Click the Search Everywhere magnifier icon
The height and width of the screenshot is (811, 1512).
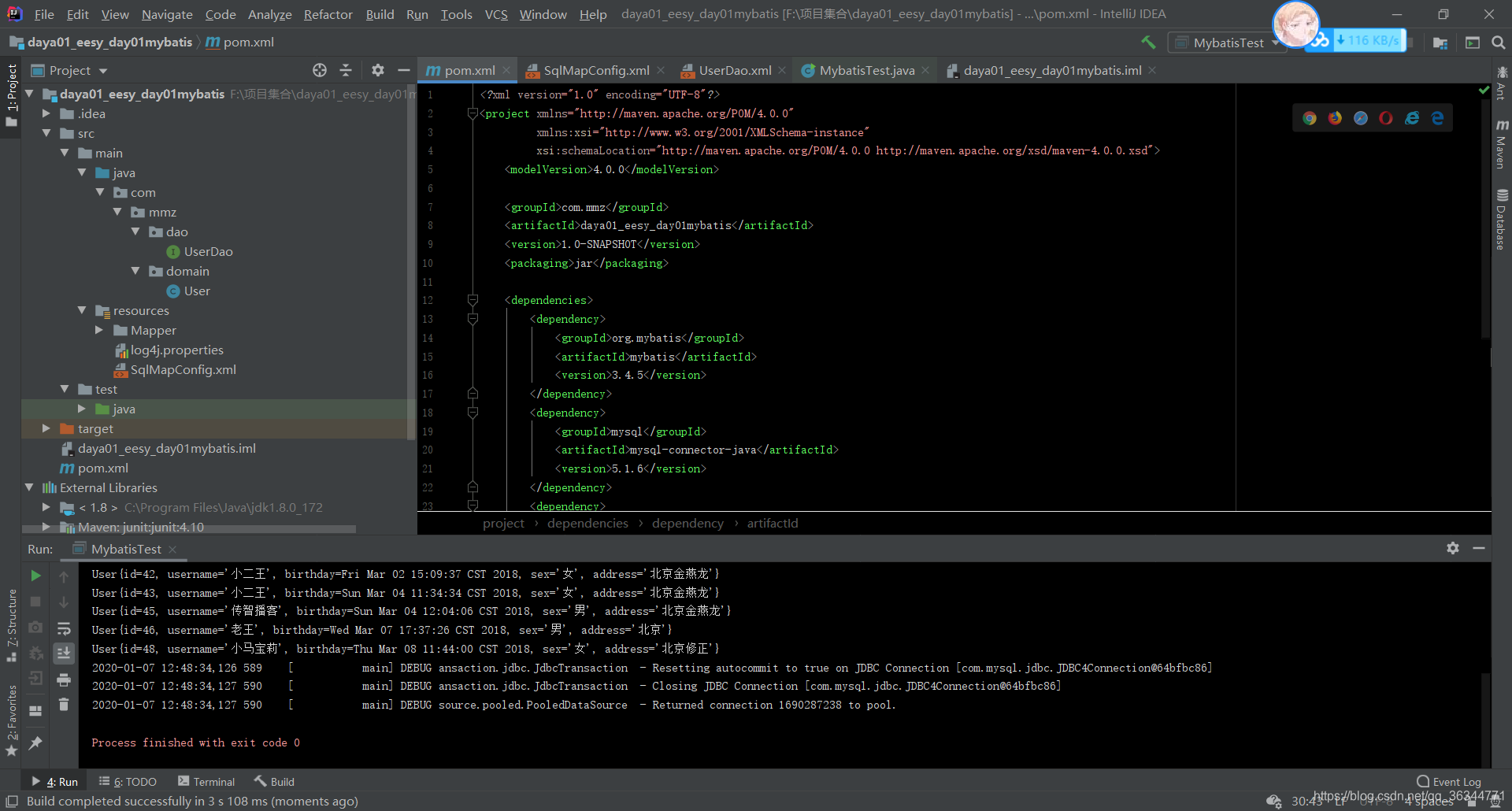coord(1499,43)
